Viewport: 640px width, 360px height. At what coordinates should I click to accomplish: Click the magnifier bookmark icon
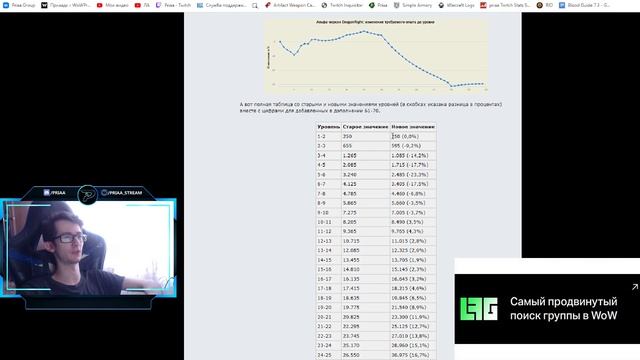tap(255, 5)
